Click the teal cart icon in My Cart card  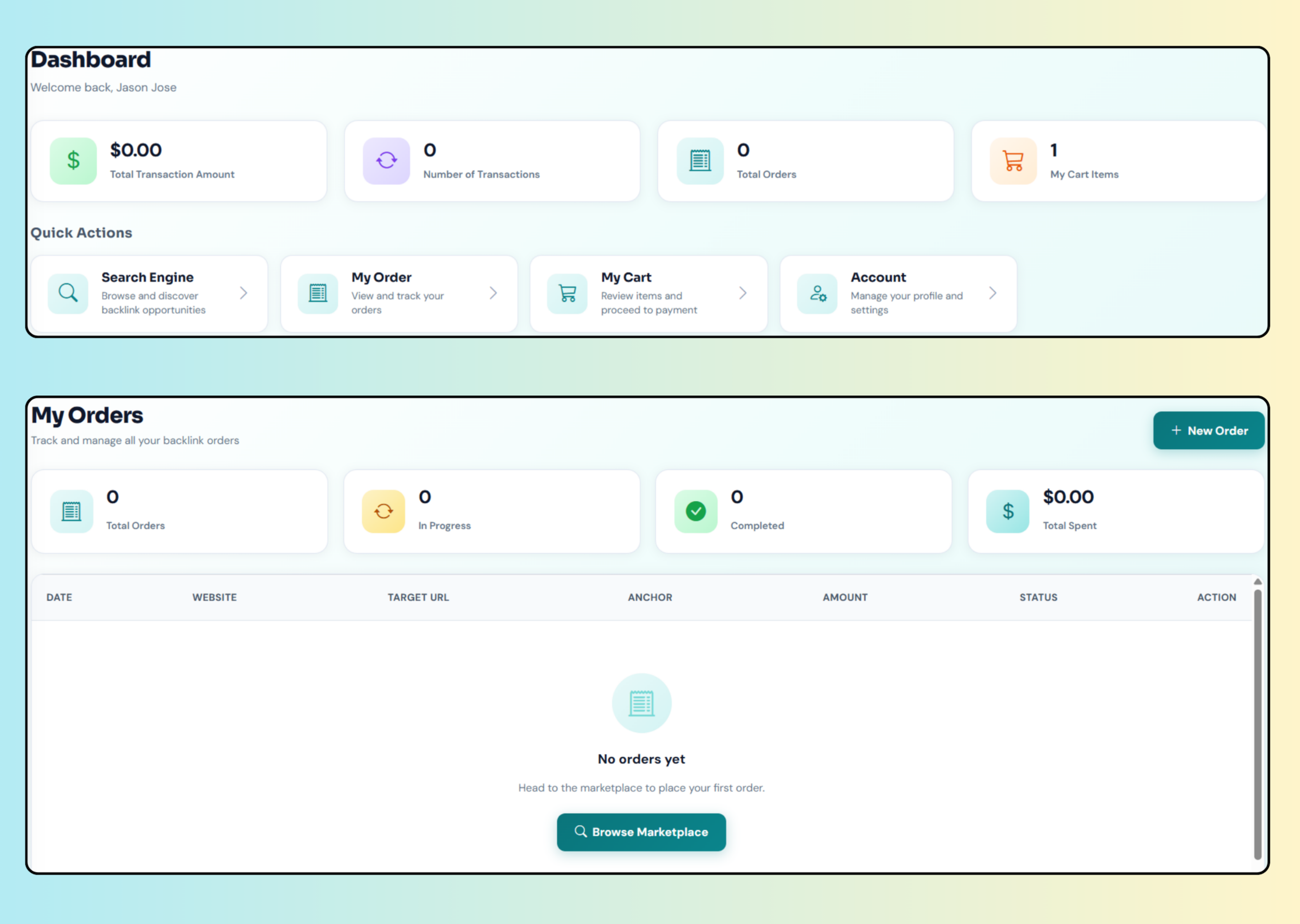567,294
